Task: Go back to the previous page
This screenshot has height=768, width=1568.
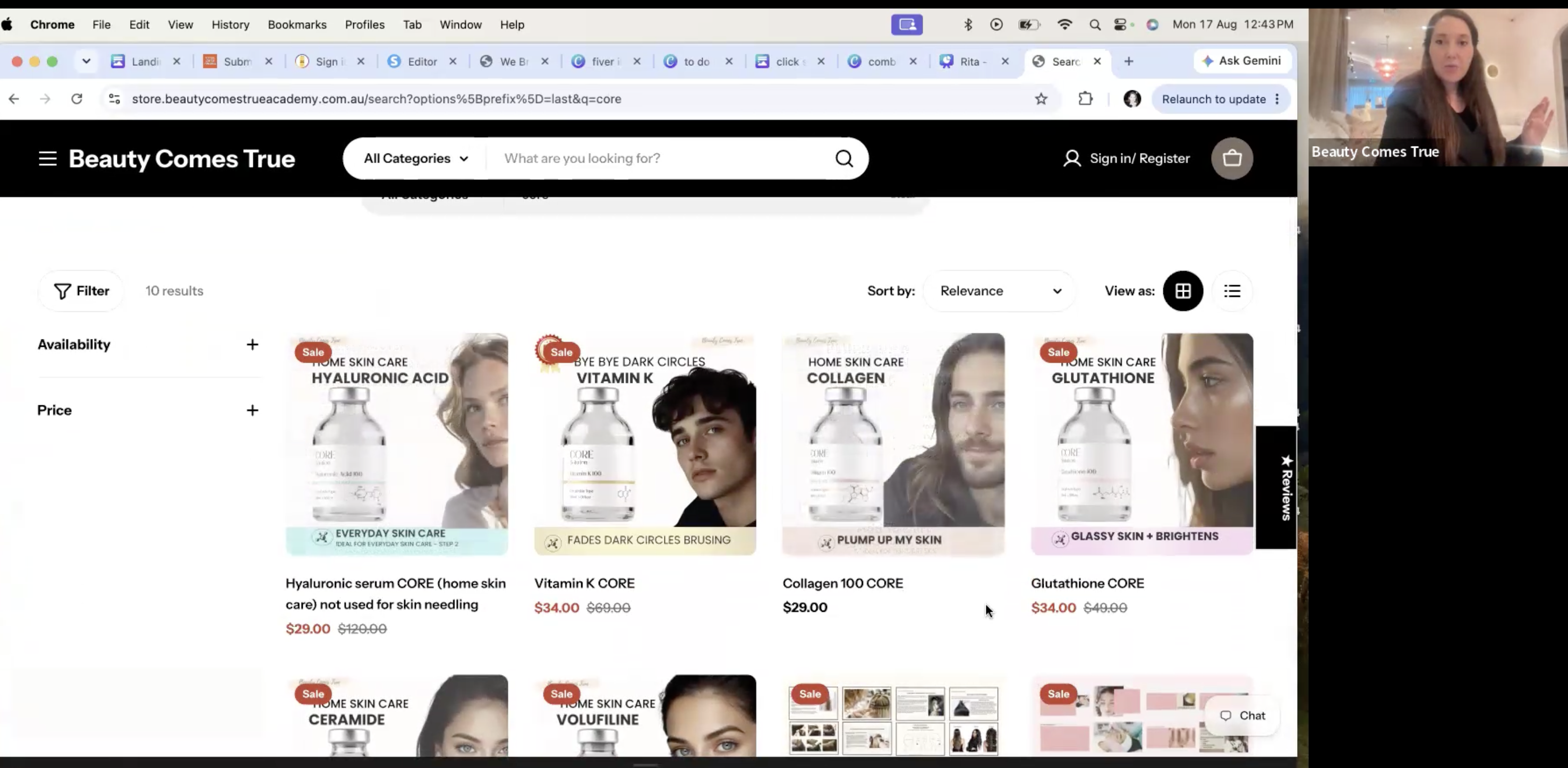Action: [14, 99]
